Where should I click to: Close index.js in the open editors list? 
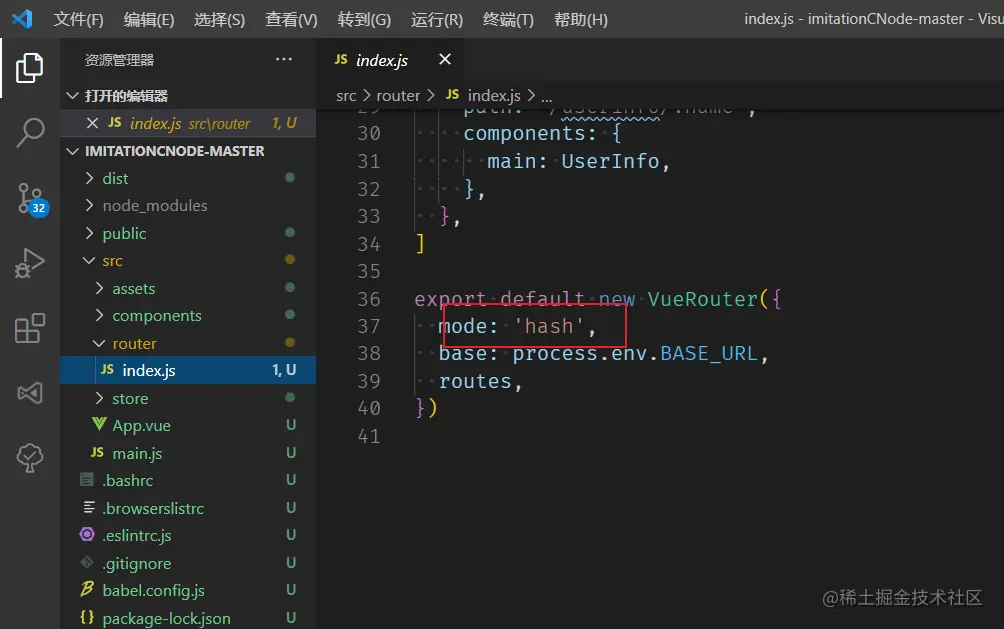click(x=92, y=123)
